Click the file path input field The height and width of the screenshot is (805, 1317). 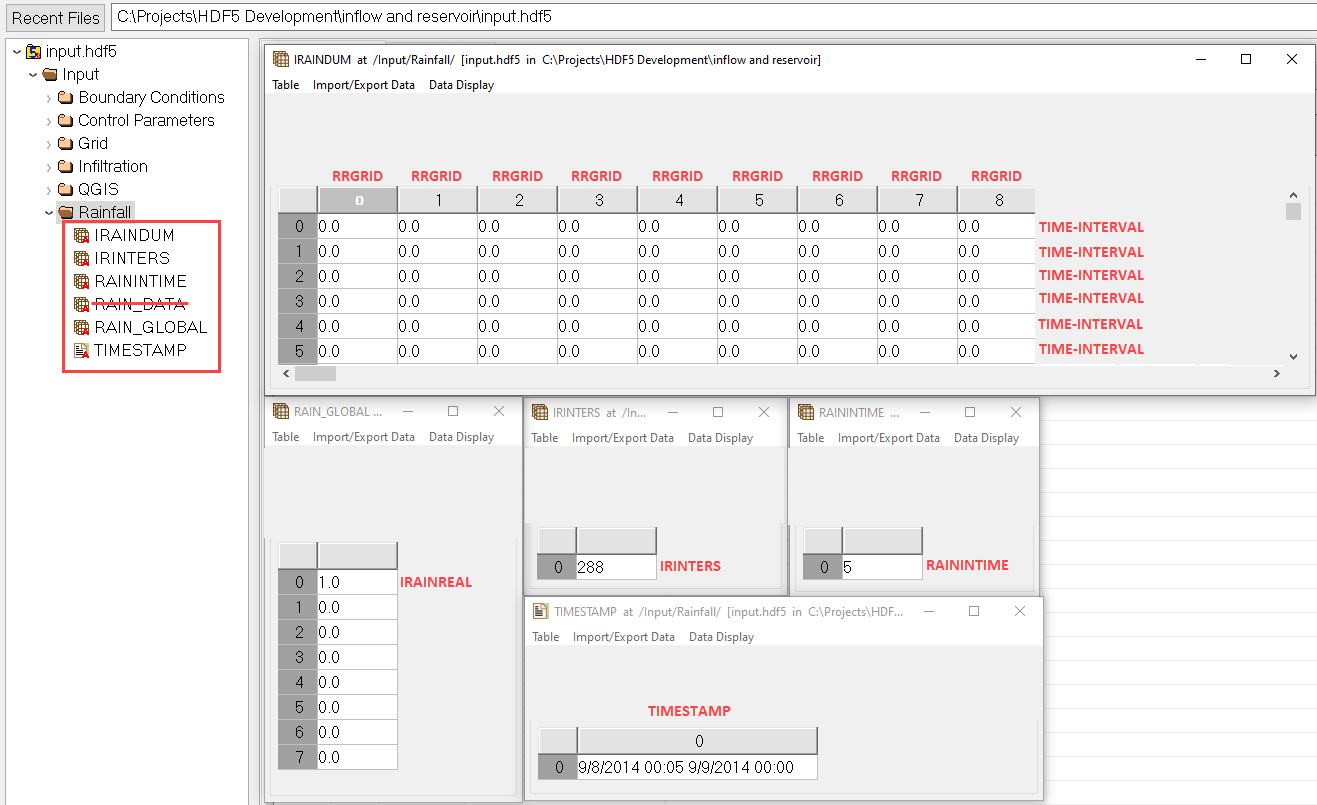pyautogui.click(x=700, y=17)
